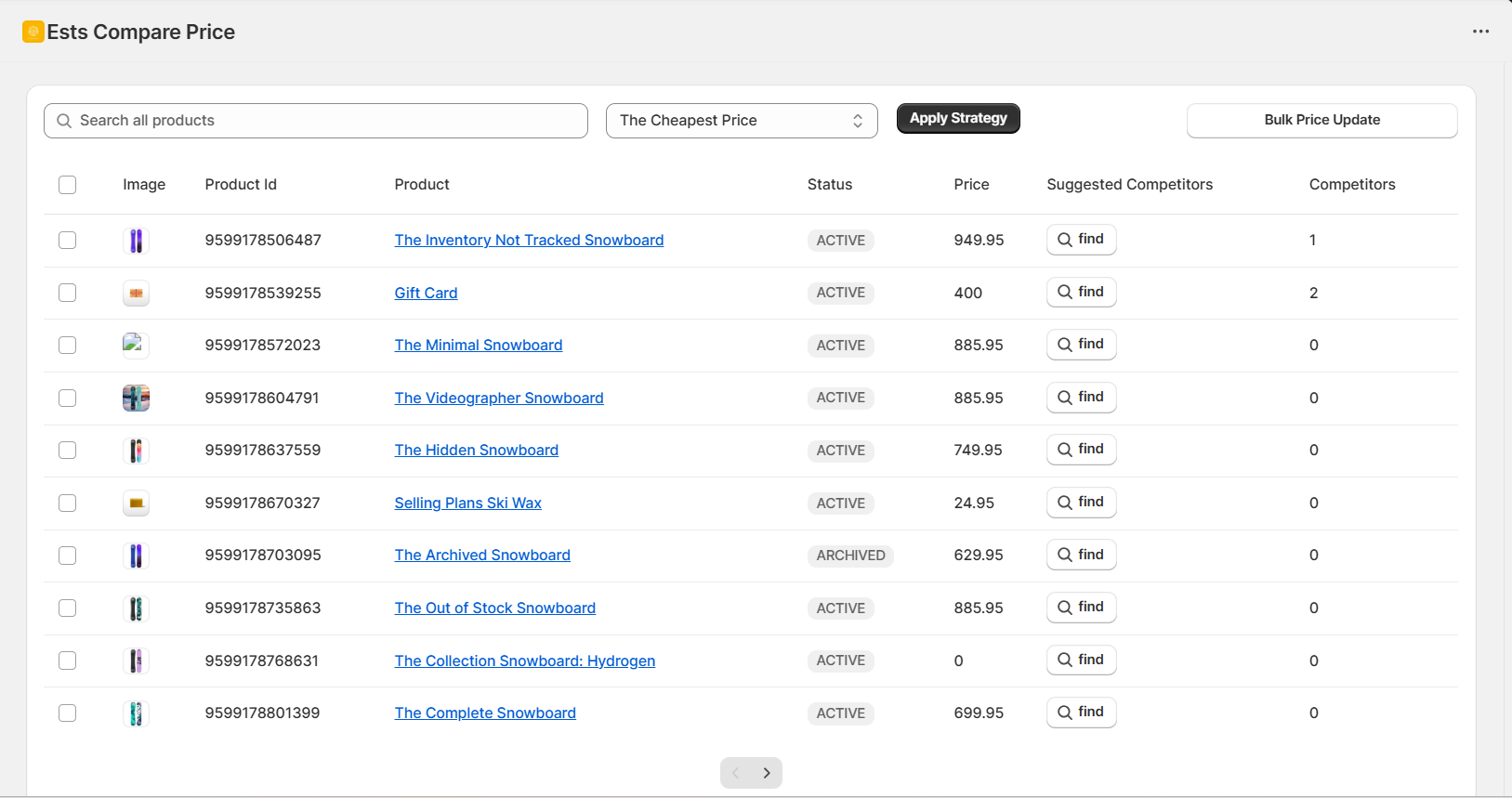
Task: Click the Videographer Snowboard thumbnail image
Action: coord(136,399)
